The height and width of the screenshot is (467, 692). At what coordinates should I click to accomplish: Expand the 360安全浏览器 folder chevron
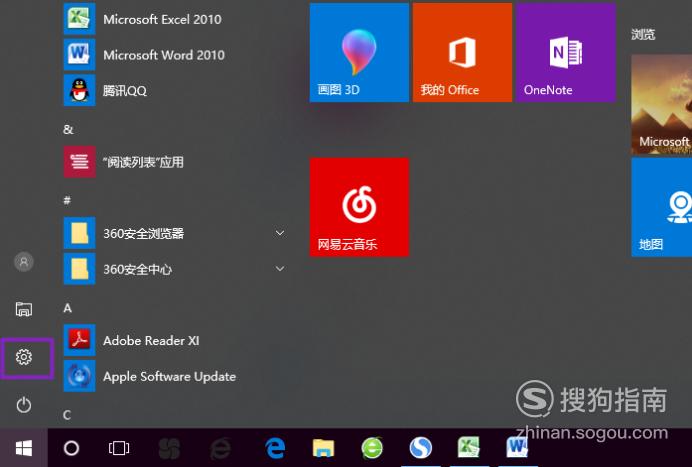click(280, 233)
